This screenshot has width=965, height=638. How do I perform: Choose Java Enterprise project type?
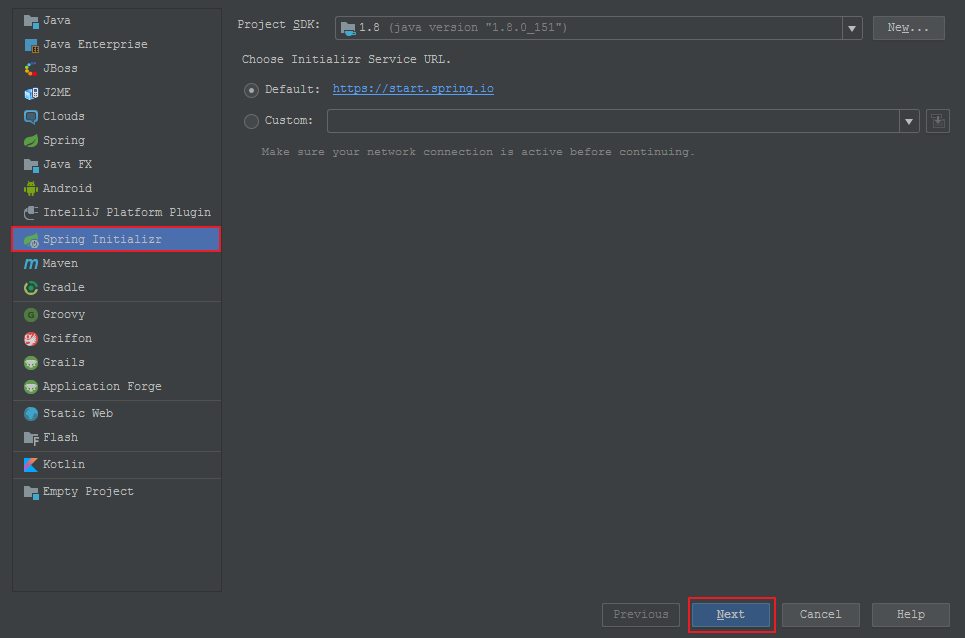95,45
